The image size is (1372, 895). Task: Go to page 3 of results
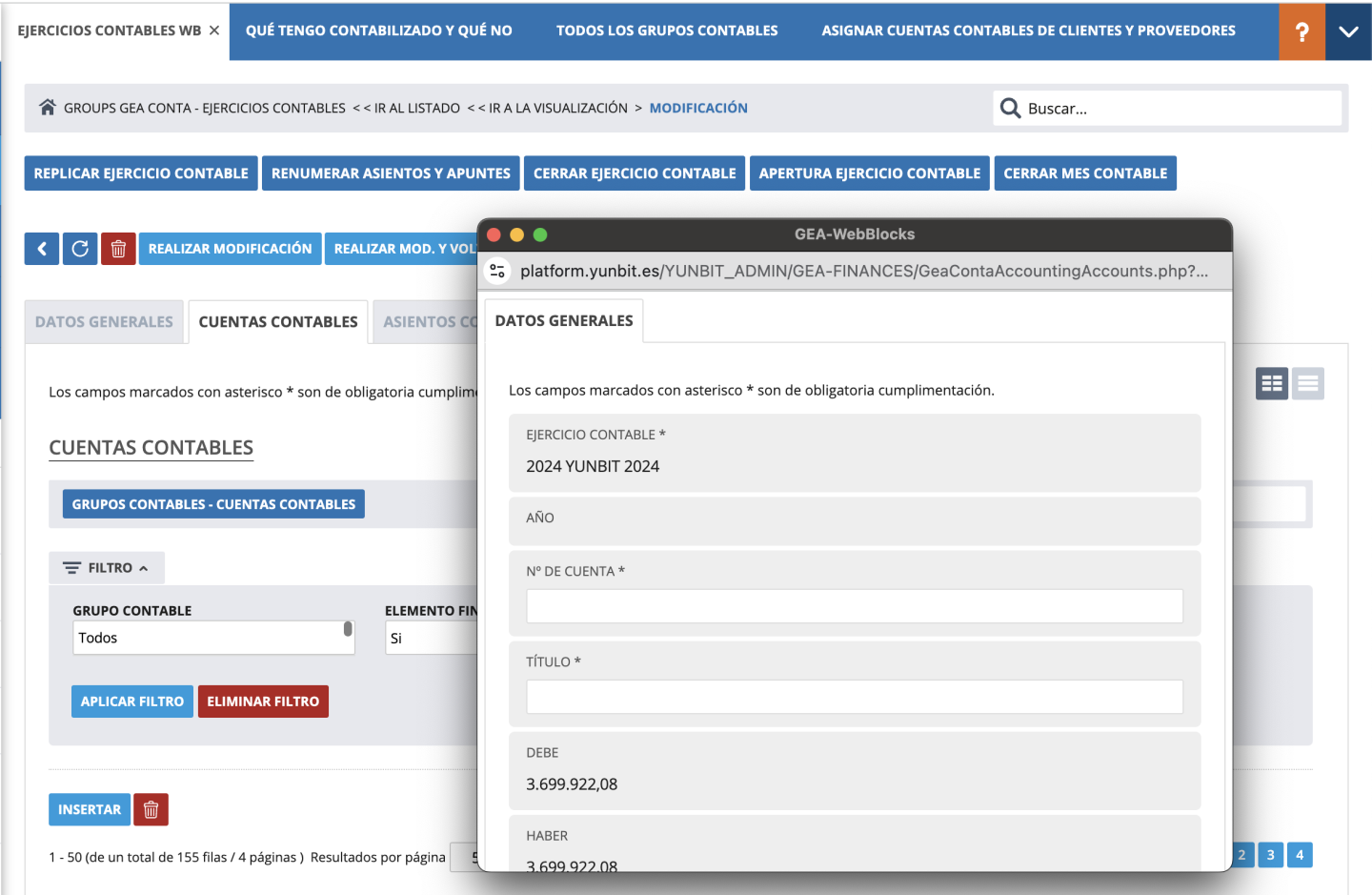(x=1270, y=855)
